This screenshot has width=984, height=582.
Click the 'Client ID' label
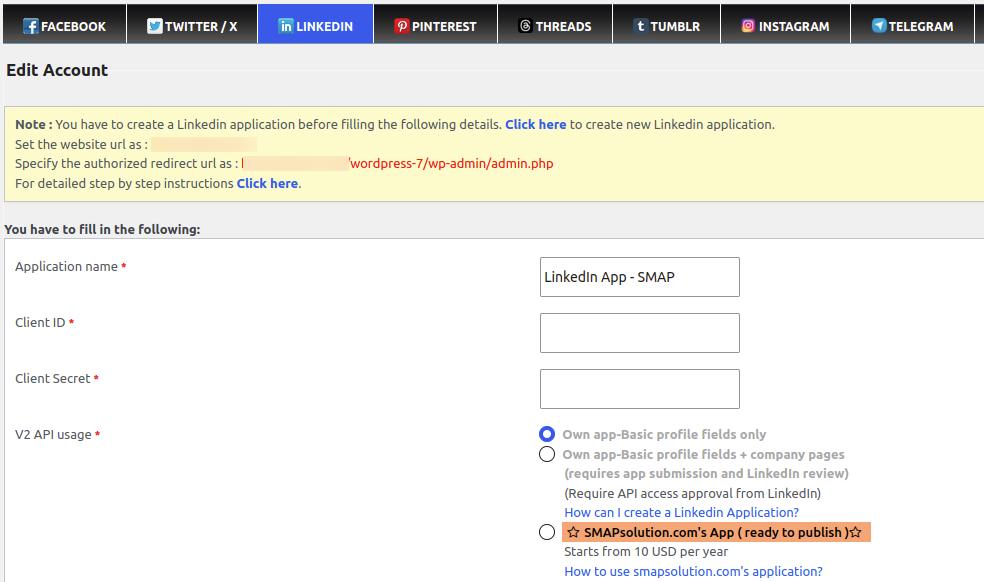click(x=40, y=322)
